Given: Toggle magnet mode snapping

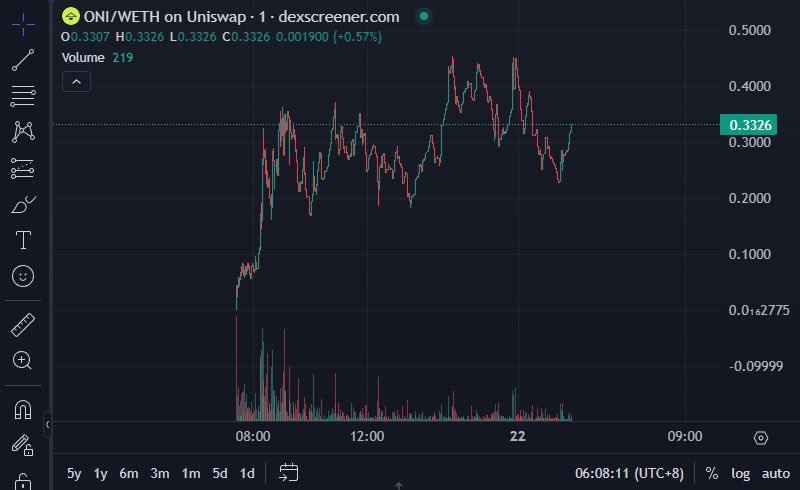Looking at the screenshot, I should click(x=23, y=409).
